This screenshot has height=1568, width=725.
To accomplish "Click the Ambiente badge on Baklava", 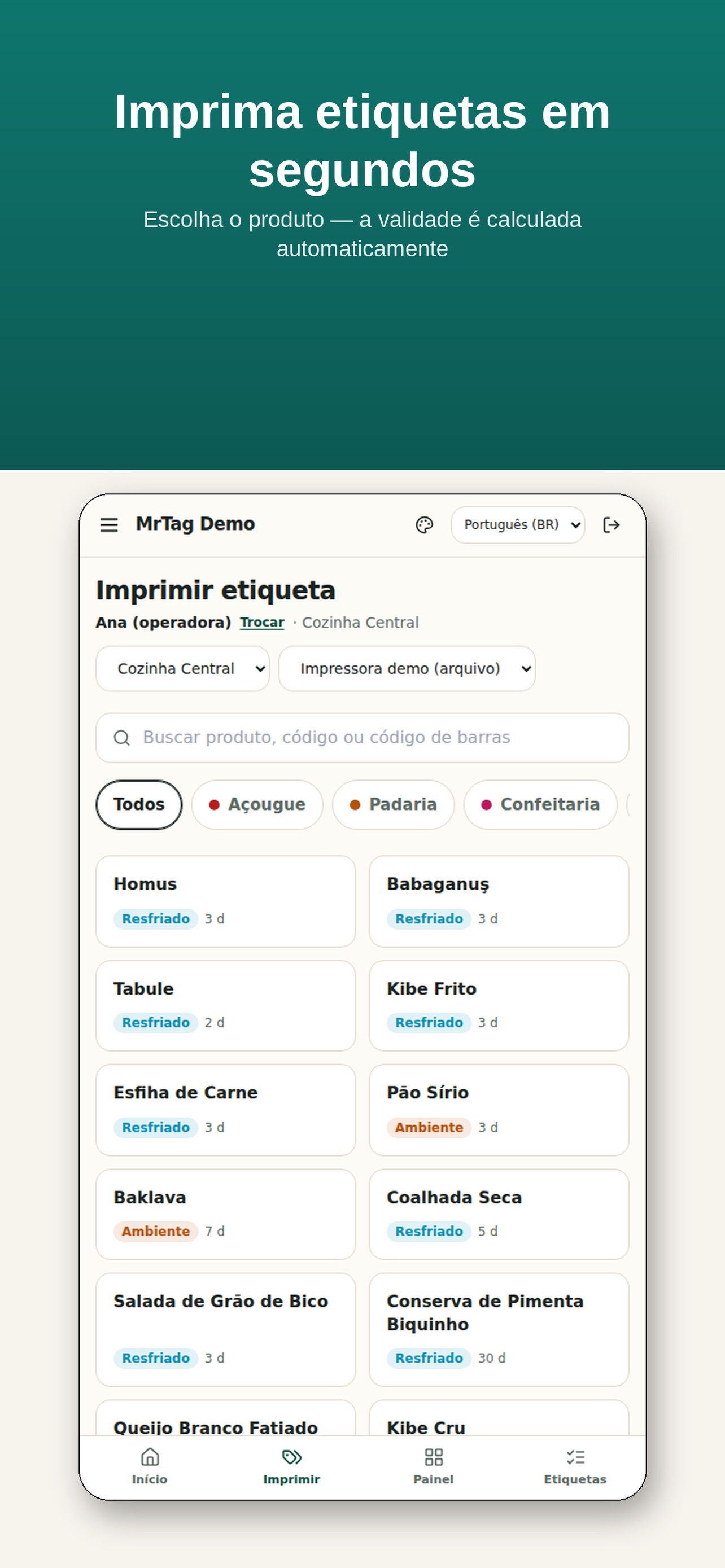I will point(156,1231).
